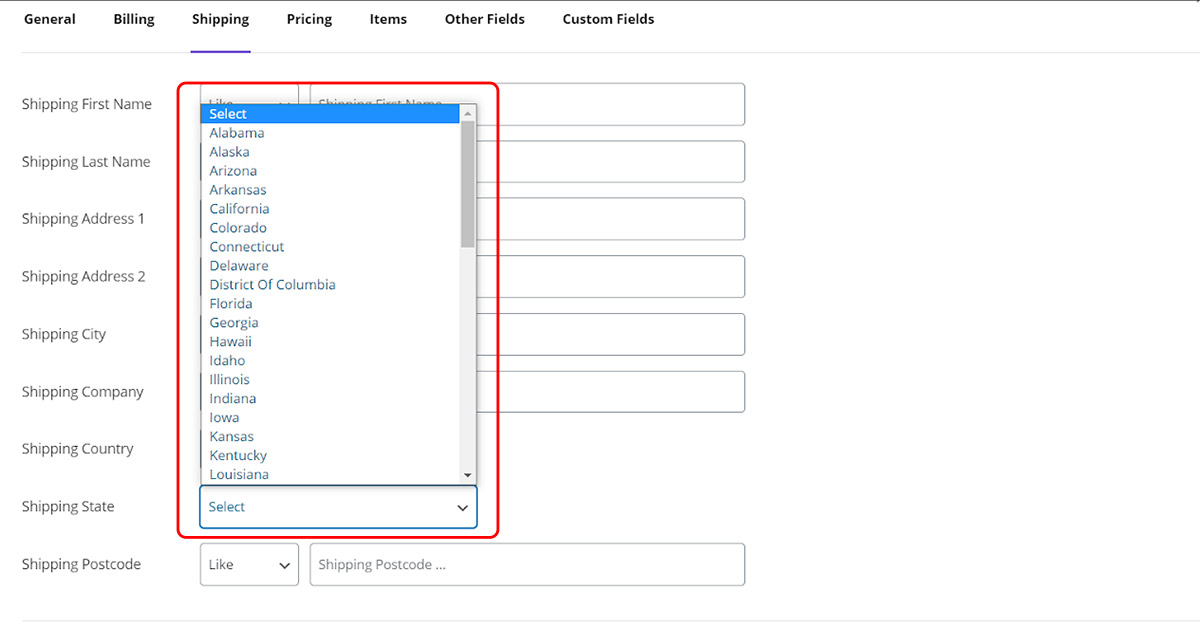Open the Custom Fields tab
This screenshot has width=1200, height=628.
point(608,19)
